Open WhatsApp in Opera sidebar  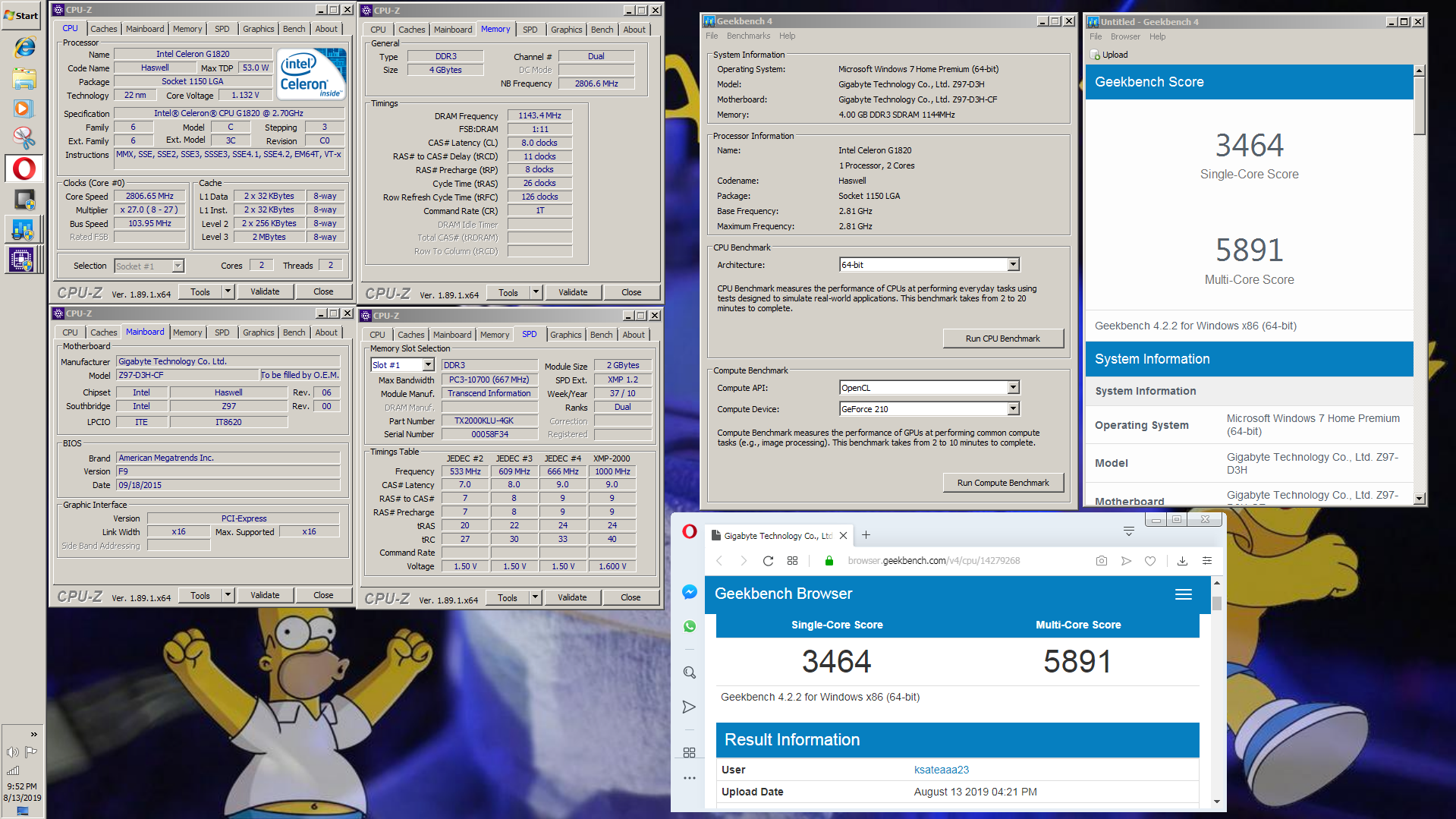tap(689, 626)
